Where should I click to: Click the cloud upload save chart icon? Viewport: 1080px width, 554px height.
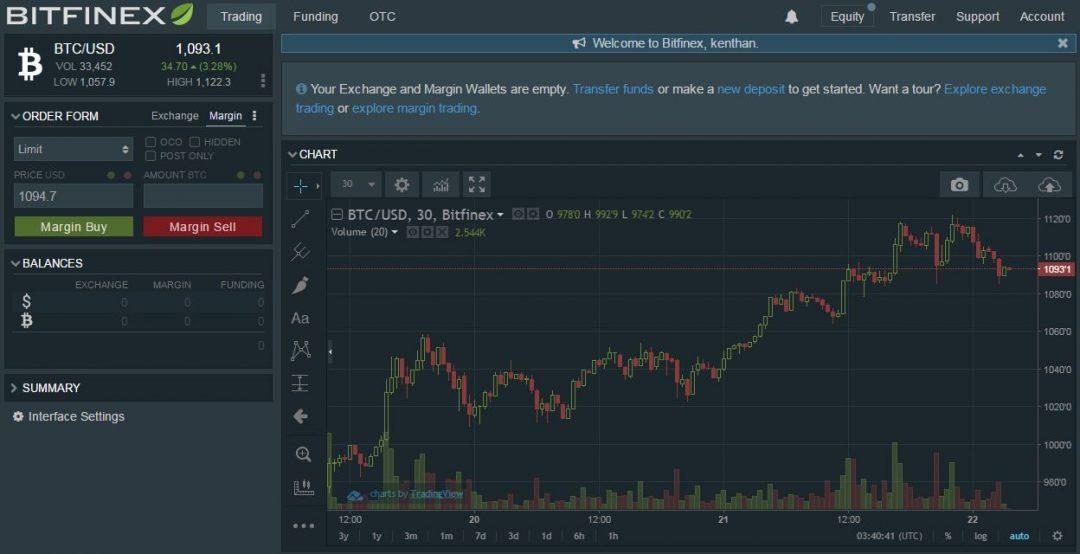pos(1050,185)
